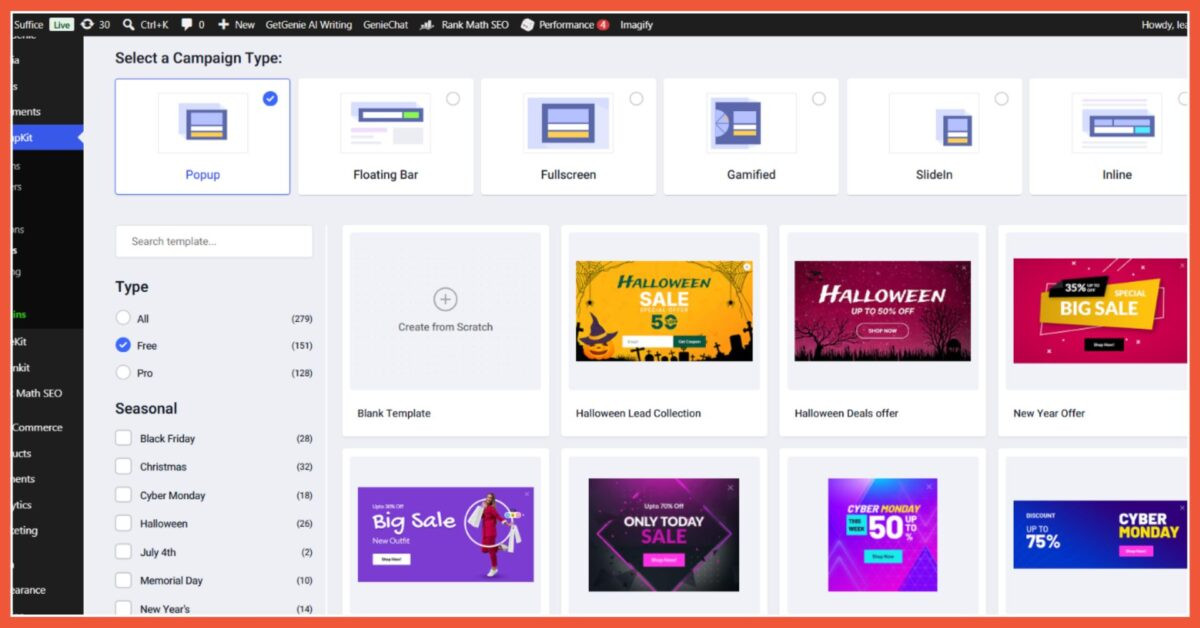1200x628 pixels.
Task: Open the comments bubble icon in admin bar
Action: click(186, 24)
